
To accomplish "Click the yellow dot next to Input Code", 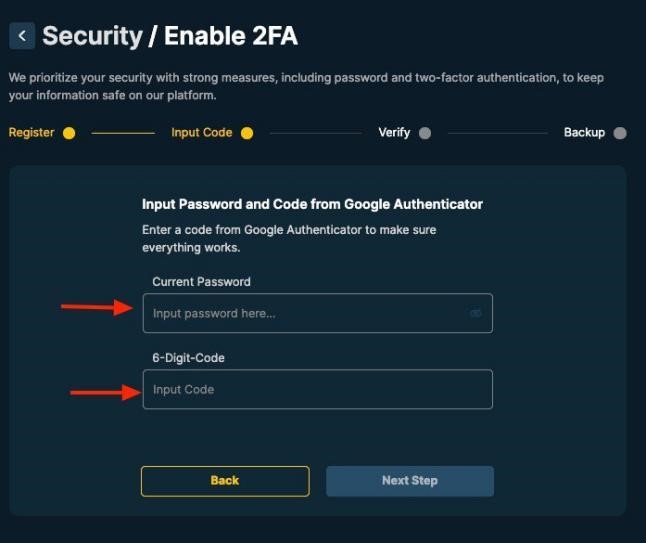I will [x=246, y=133].
